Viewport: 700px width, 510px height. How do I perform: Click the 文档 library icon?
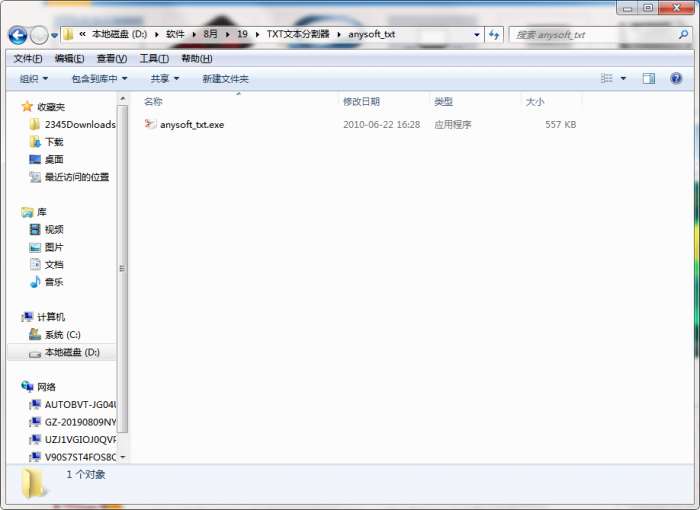click(35, 264)
